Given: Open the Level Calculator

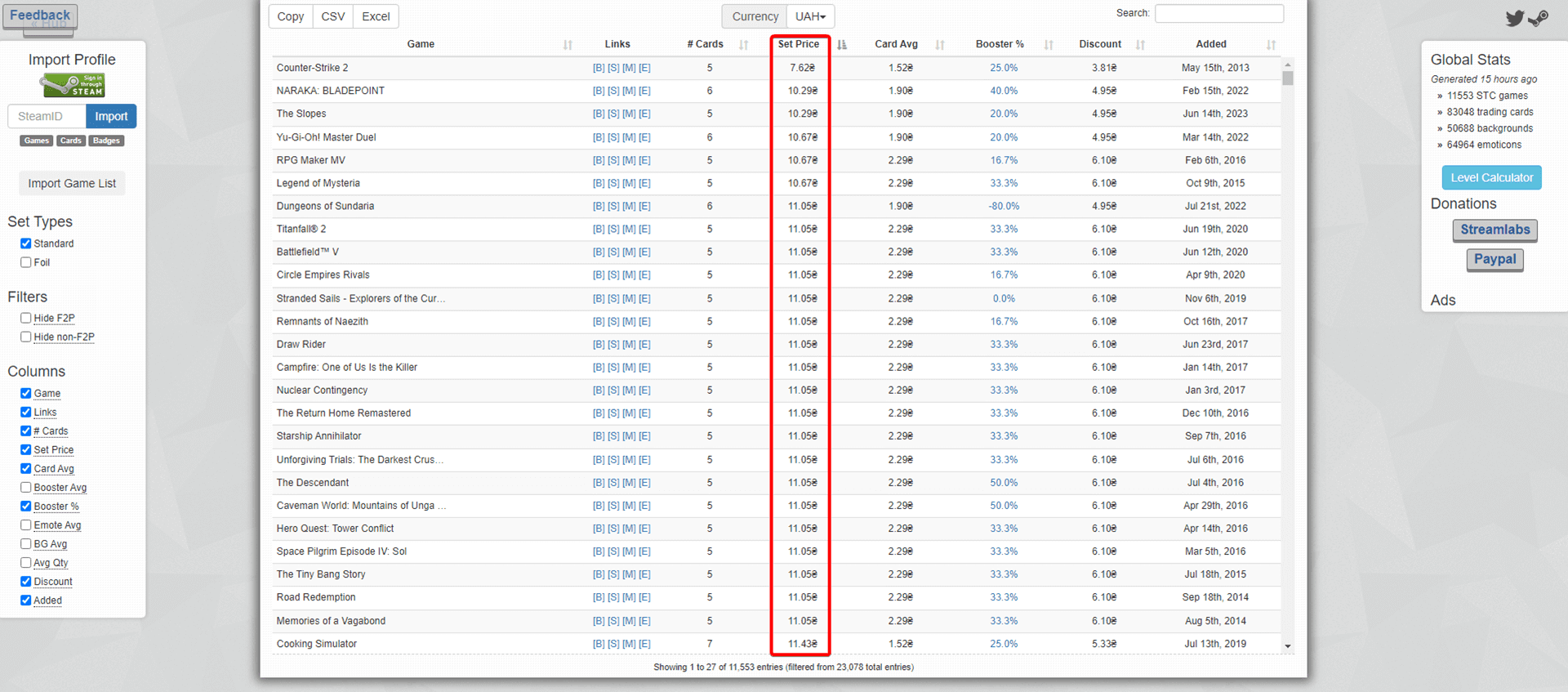Looking at the screenshot, I should 1491,177.
